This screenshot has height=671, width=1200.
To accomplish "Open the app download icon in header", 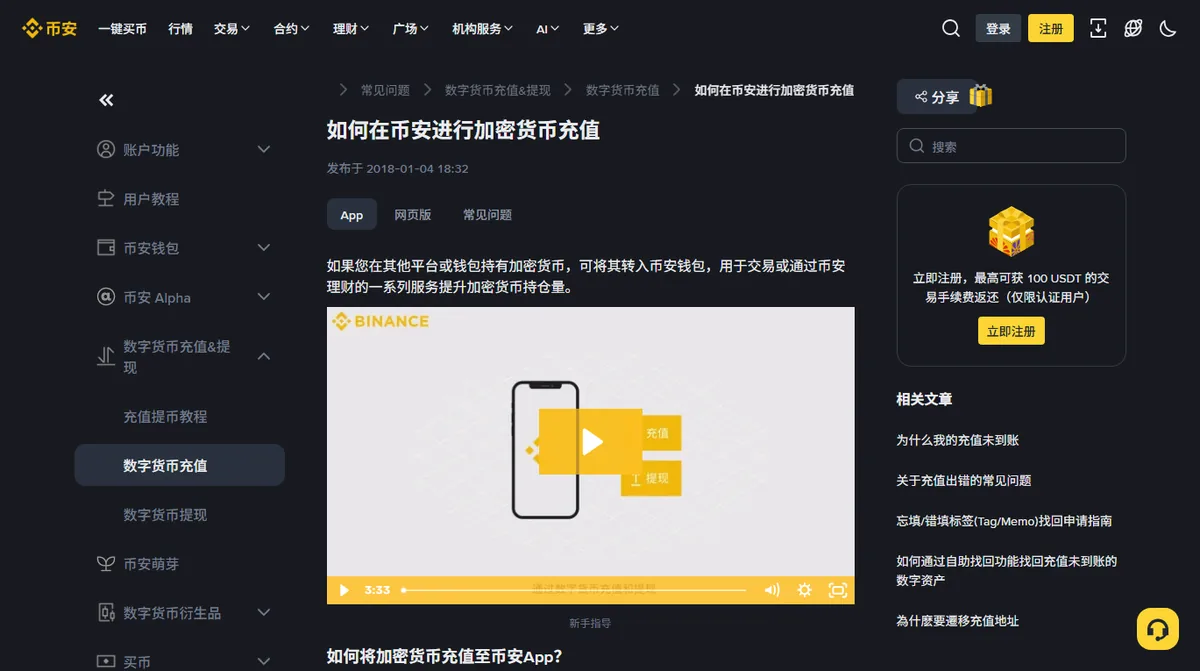I will pos(1098,28).
